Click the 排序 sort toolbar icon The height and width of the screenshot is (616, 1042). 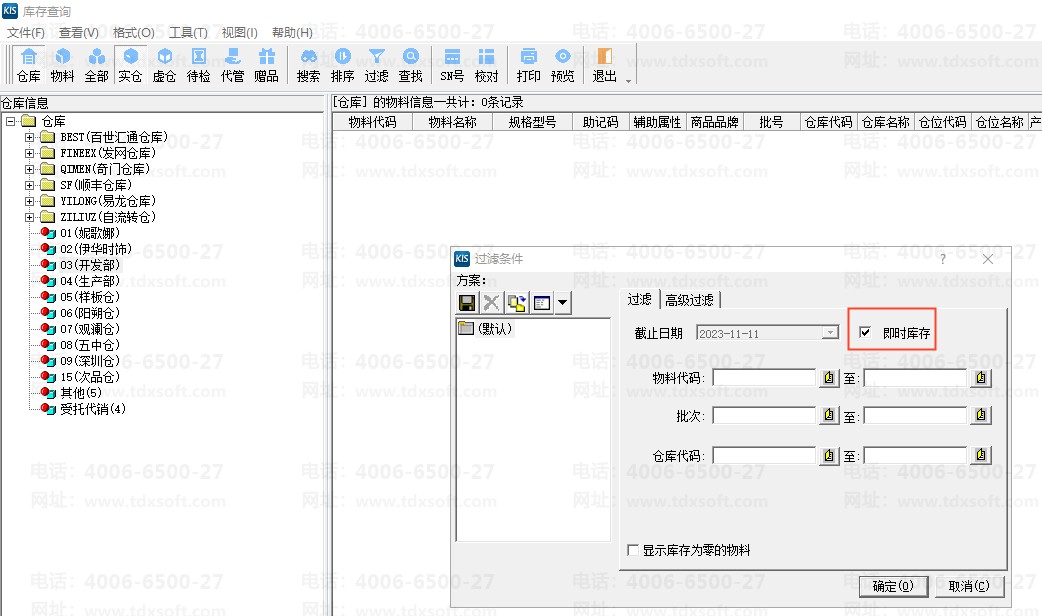[x=342, y=64]
